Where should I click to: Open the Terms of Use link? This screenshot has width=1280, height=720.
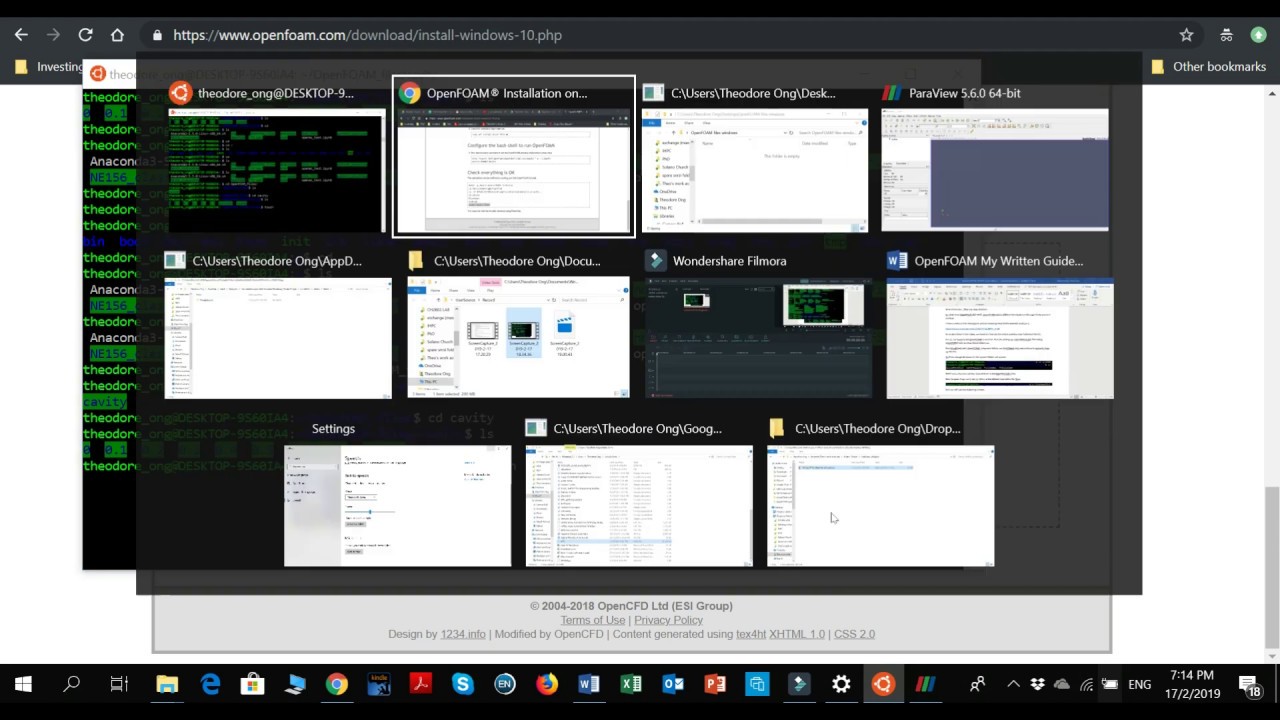(x=592, y=620)
